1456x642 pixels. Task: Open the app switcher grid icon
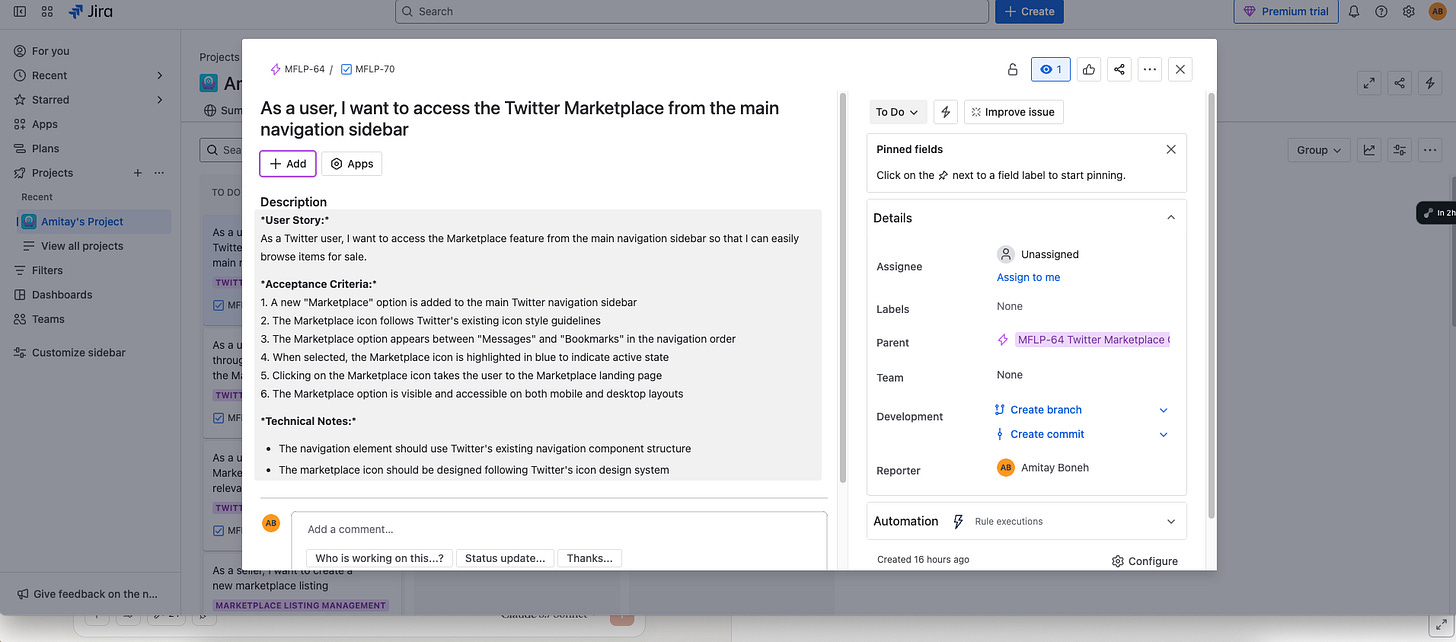coord(47,11)
